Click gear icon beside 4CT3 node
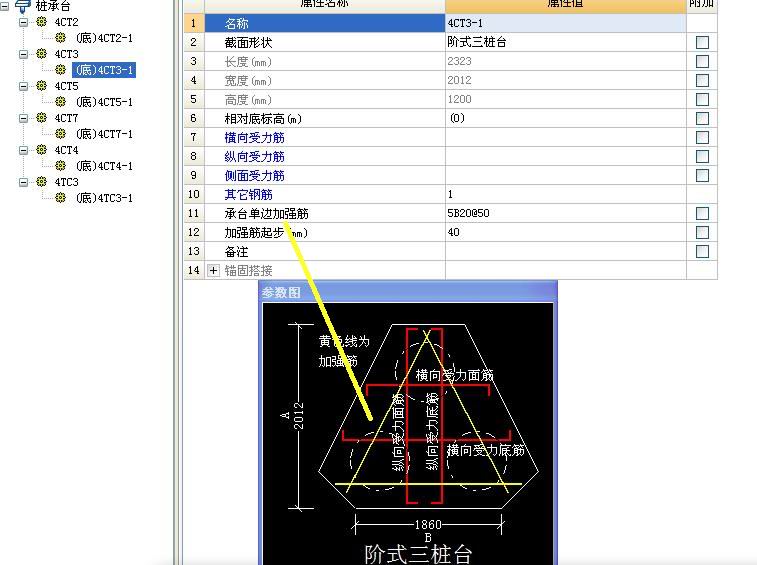The image size is (757, 565). click(42, 54)
